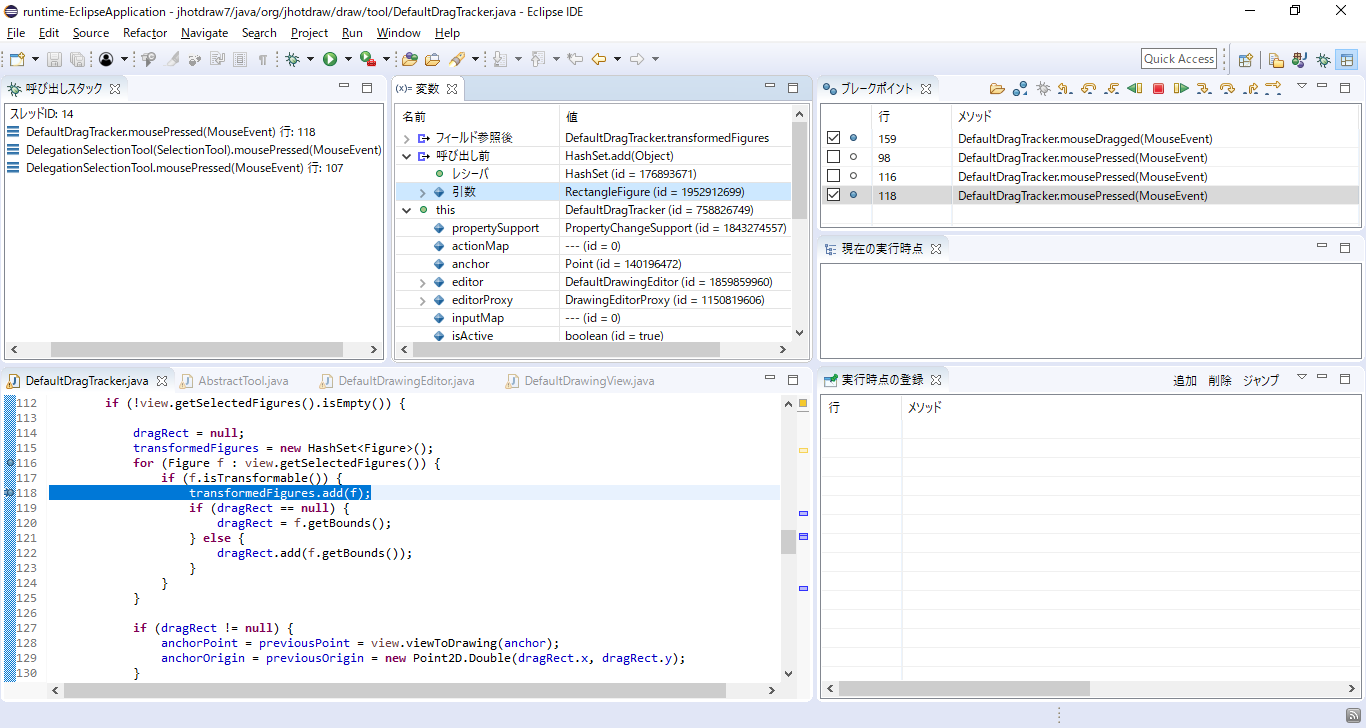This screenshot has height=728, width=1366.
Task: Click the Open Task folder icon
Action: click(432, 59)
